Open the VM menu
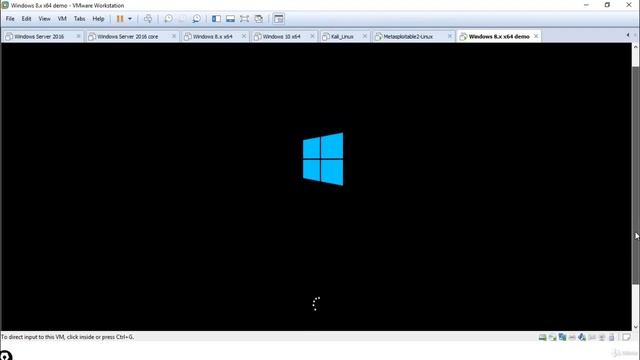The height and width of the screenshot is (360, 640). point(62,19)
